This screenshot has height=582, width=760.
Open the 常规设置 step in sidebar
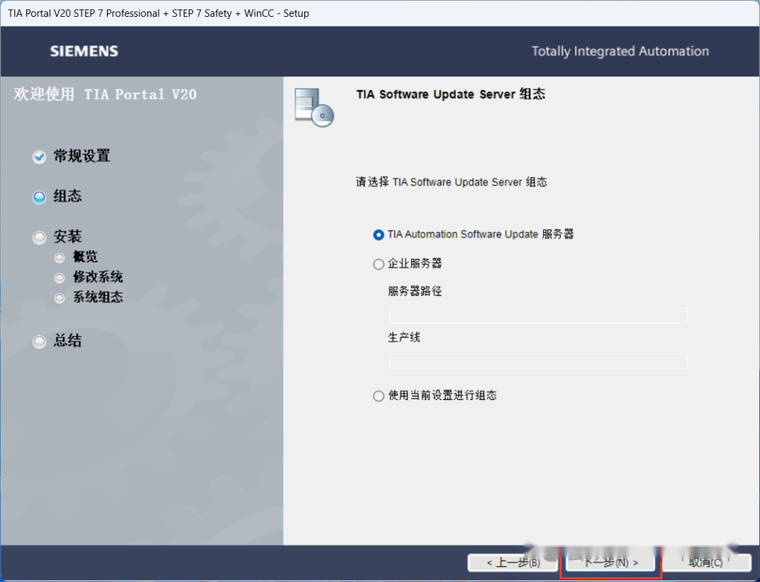[x=82, y=156]
